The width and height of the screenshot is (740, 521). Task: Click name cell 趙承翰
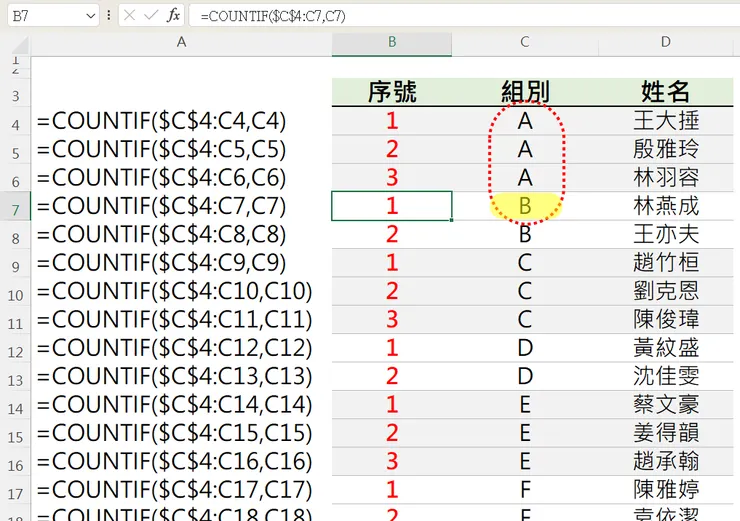(665, 461)
